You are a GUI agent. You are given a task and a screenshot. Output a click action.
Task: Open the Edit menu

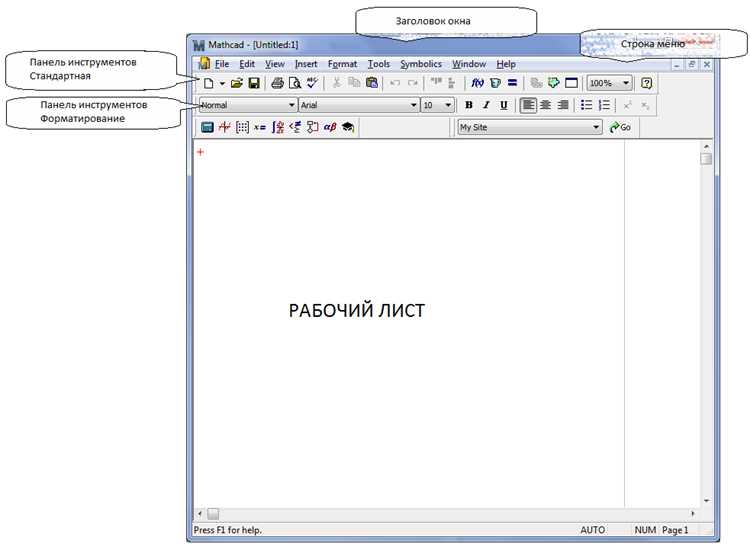tap(247, 64)
